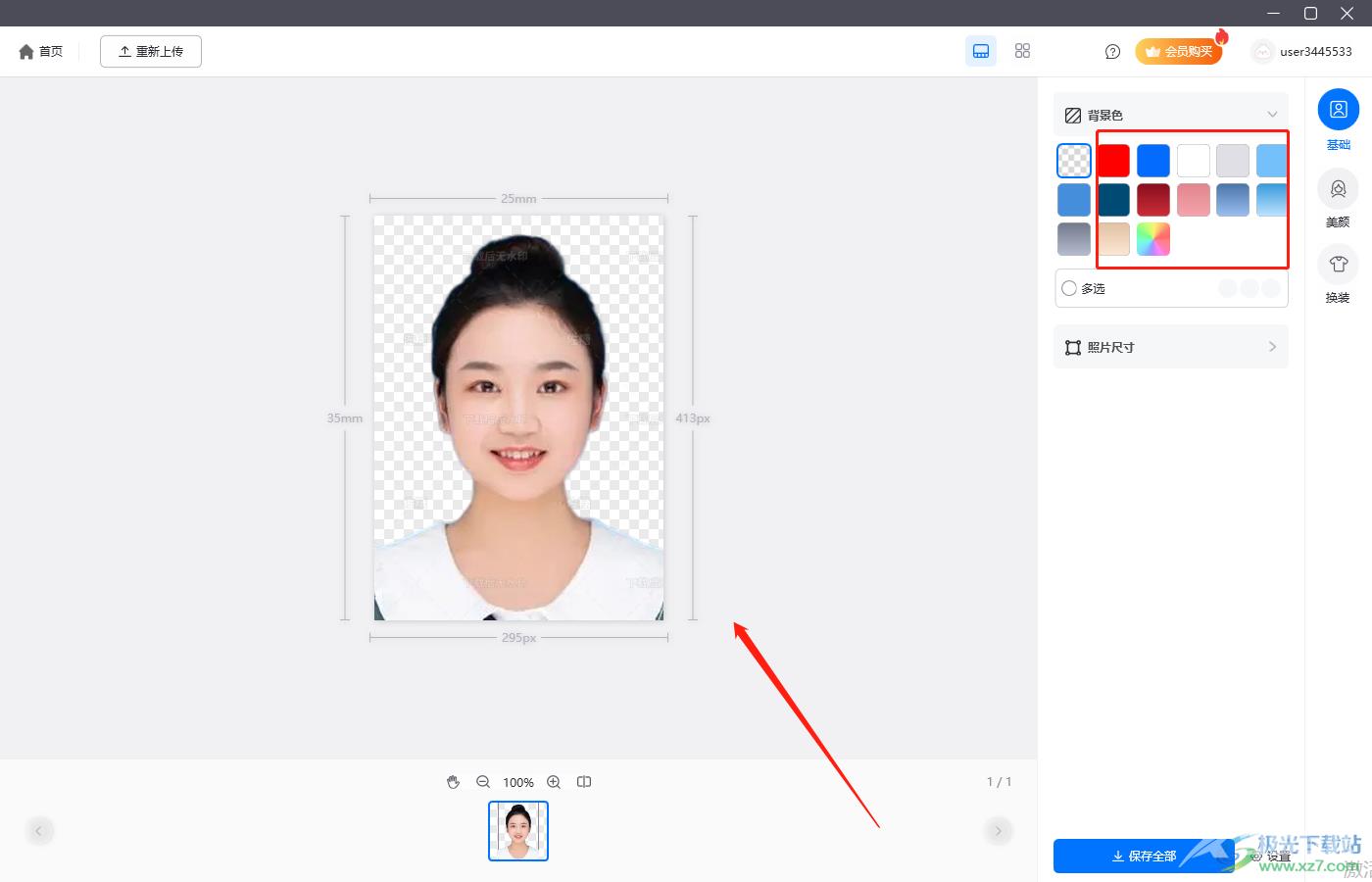Screen dimensions: 1372x882
Task: Toggle the before-after compare icon
Action: tap(584, 782)
